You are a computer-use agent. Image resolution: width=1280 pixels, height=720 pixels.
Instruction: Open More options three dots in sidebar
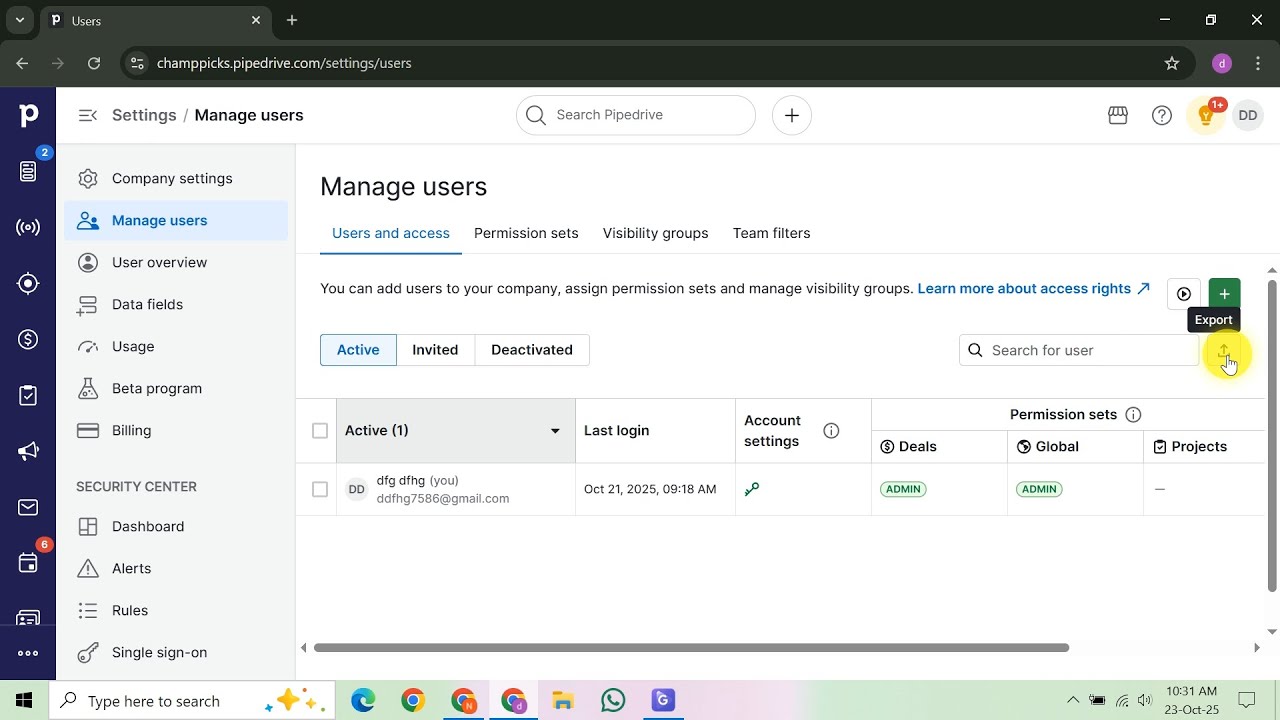pos(28,653)
